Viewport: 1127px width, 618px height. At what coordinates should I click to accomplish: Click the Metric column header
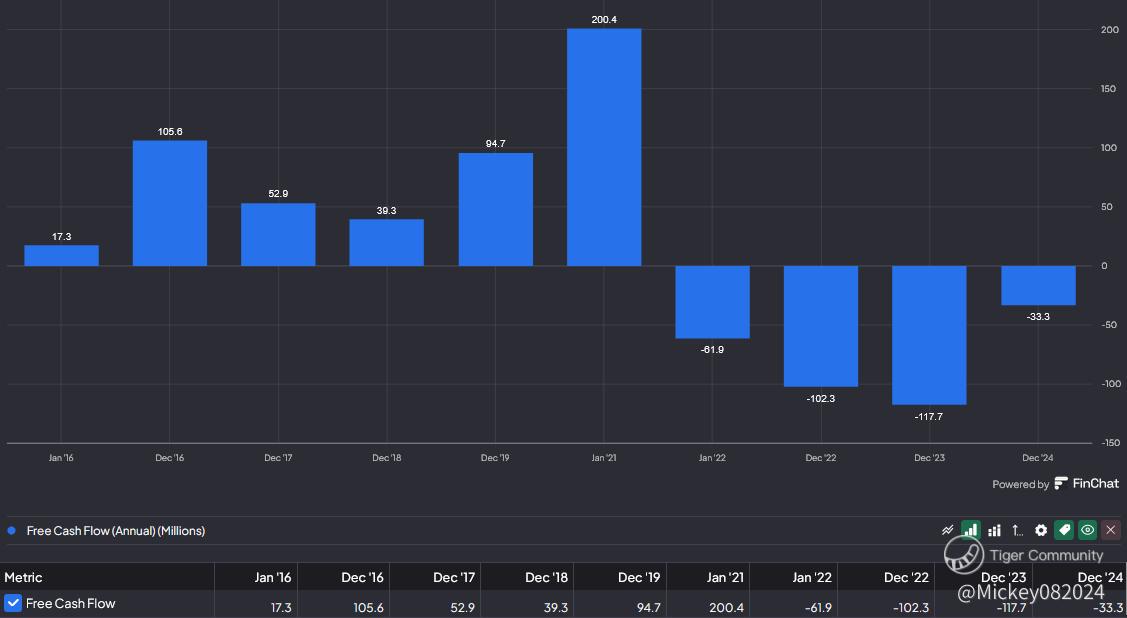coord(23,577)
